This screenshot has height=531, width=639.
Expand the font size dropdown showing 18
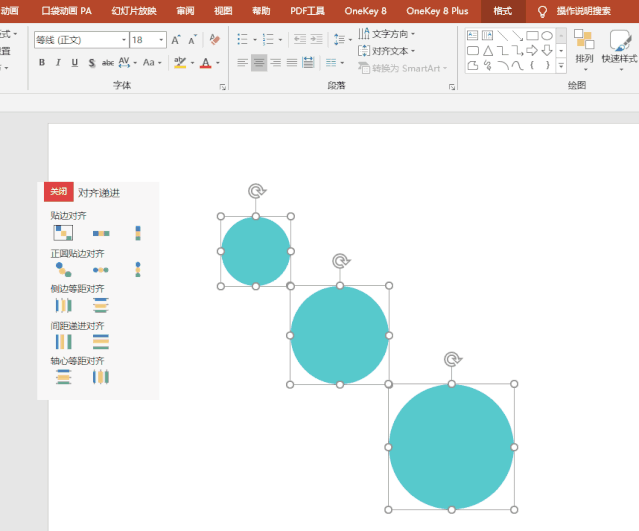coord(161,40)
